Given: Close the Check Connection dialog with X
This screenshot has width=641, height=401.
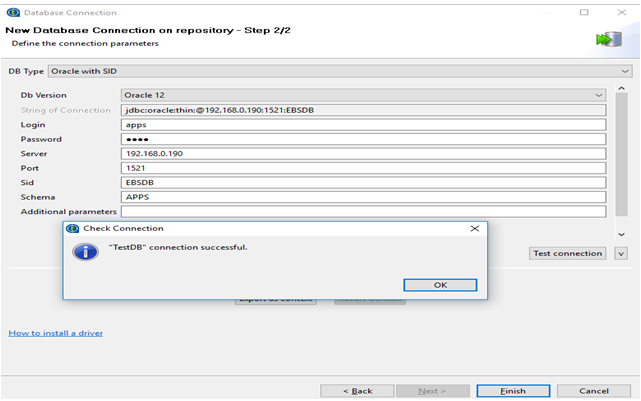Looking at the screenshot, I should click(474, 228).
